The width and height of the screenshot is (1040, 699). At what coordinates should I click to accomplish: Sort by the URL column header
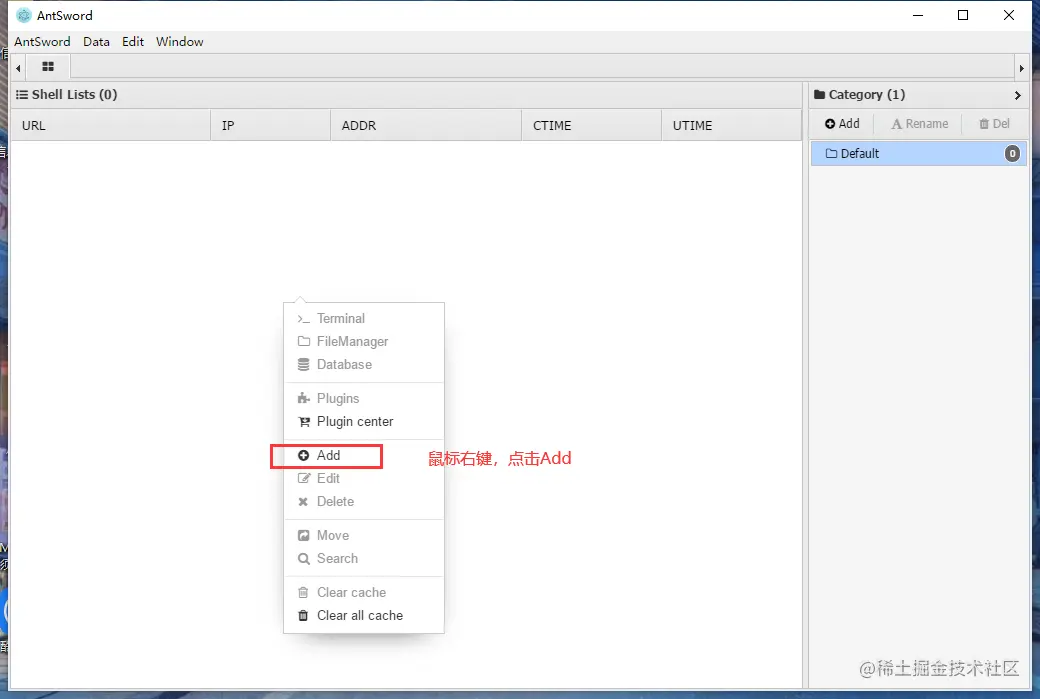click(110, 125)
